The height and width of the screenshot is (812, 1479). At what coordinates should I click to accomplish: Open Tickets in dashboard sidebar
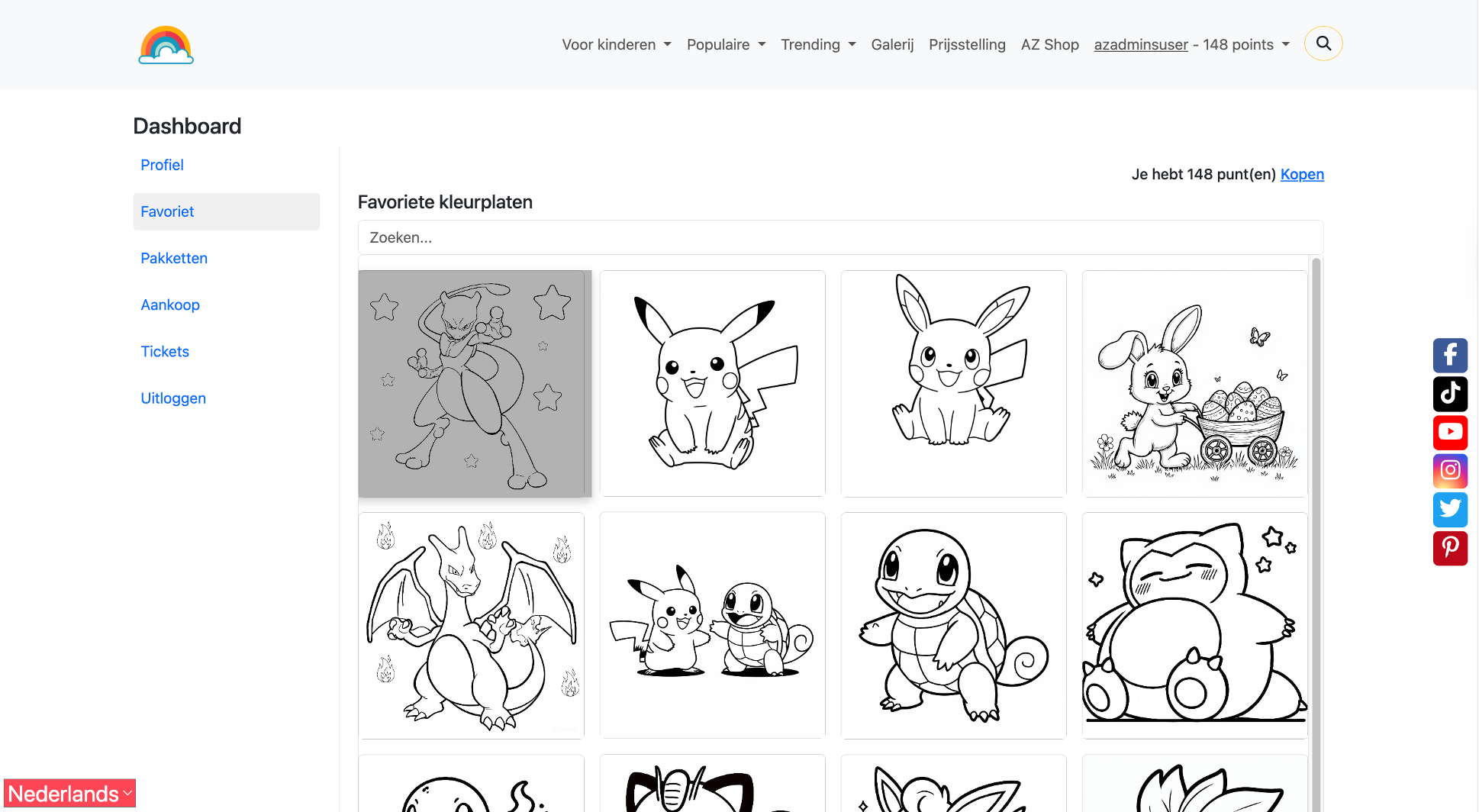click(165, 351)
